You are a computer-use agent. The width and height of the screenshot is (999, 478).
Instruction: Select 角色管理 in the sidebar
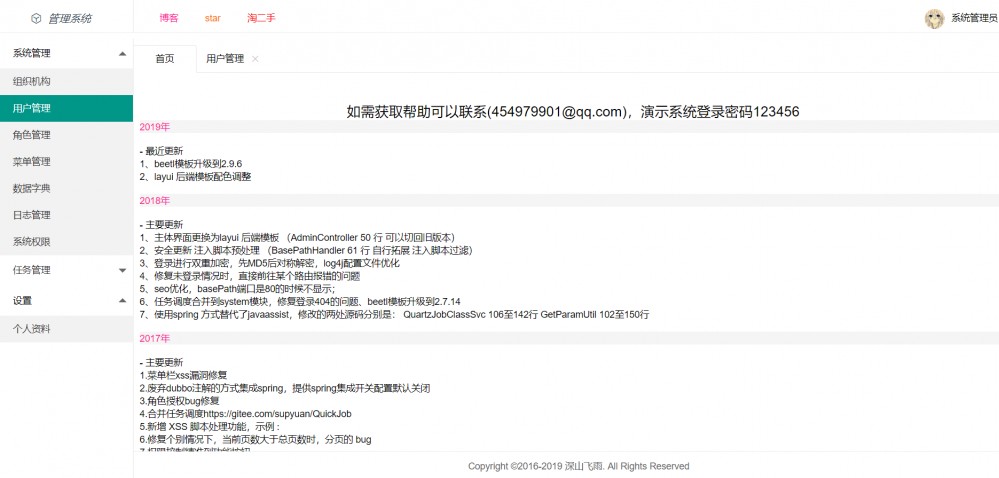pos(66,135)
